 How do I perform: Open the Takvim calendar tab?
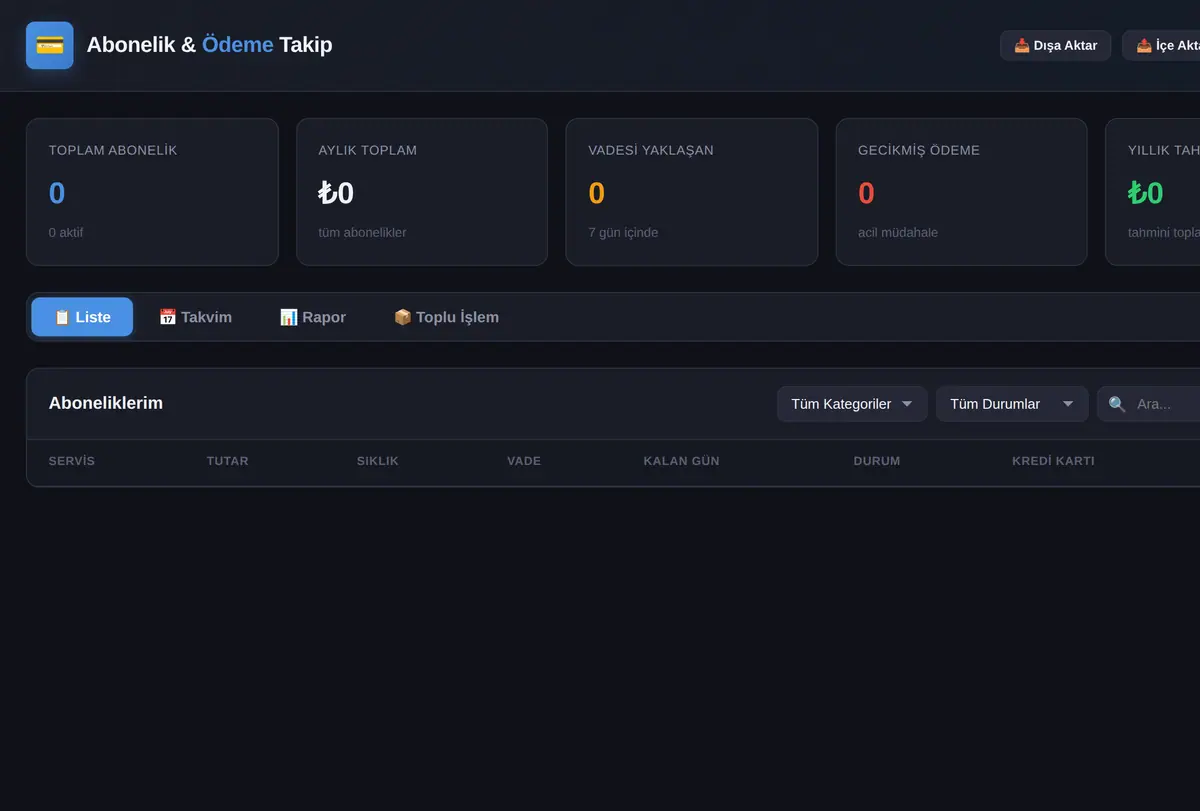(195, 317)
